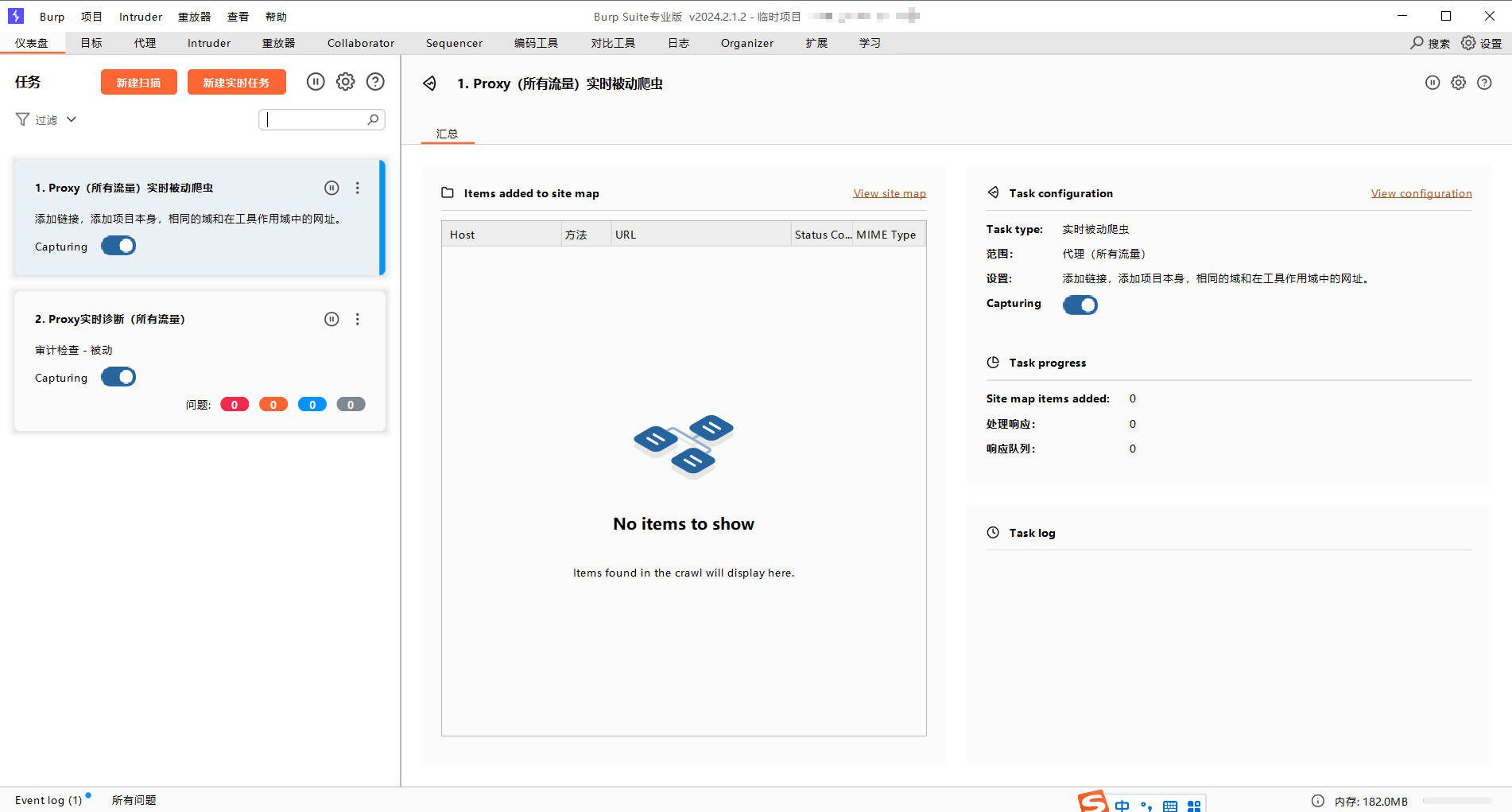
Task: Open Sogou toolbox grid icon
Action: click(1194, 806)
